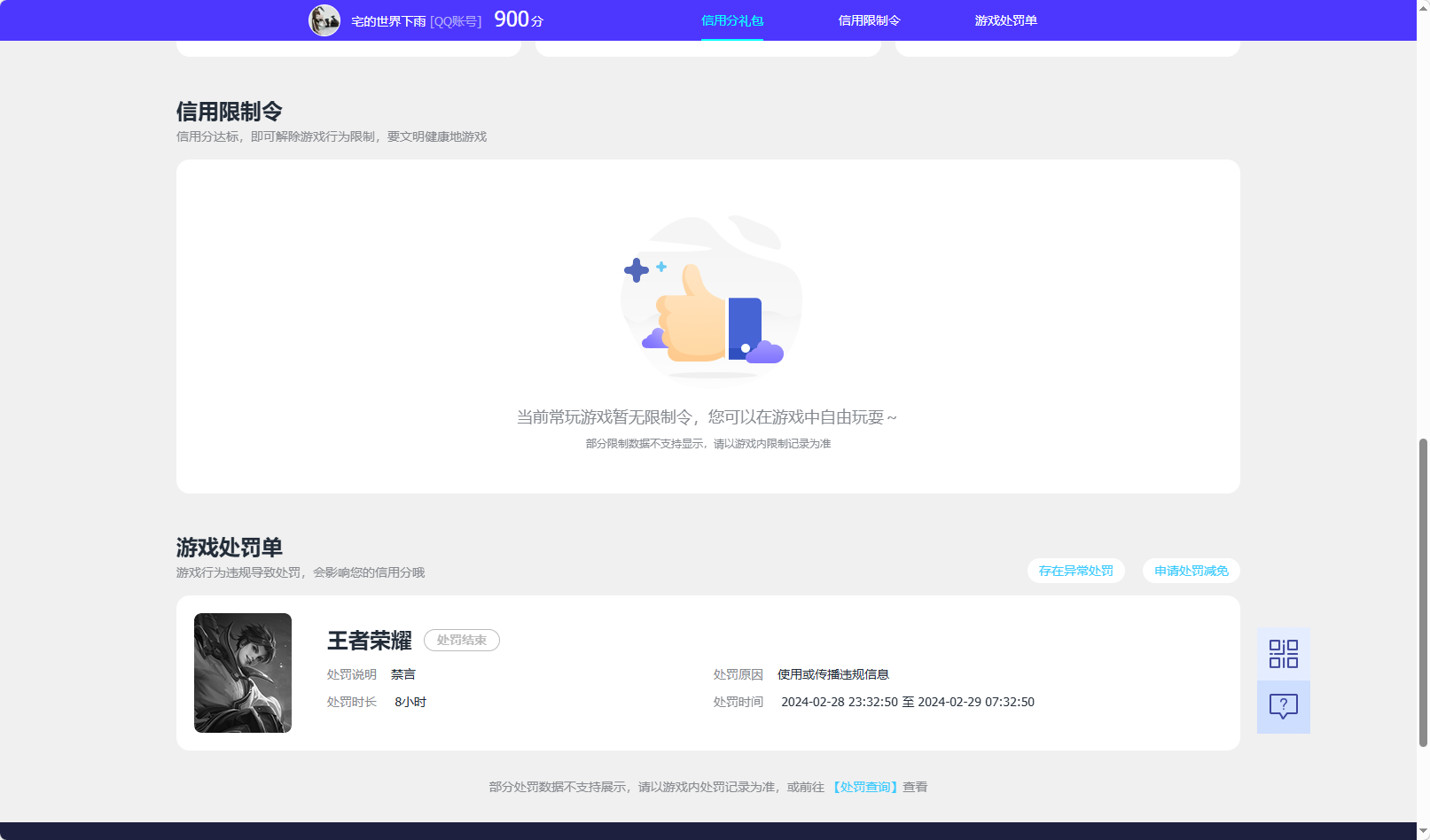Open customer service via the question mark
The height and width of the screenshot is (840, 1430).
point(1283,706)
